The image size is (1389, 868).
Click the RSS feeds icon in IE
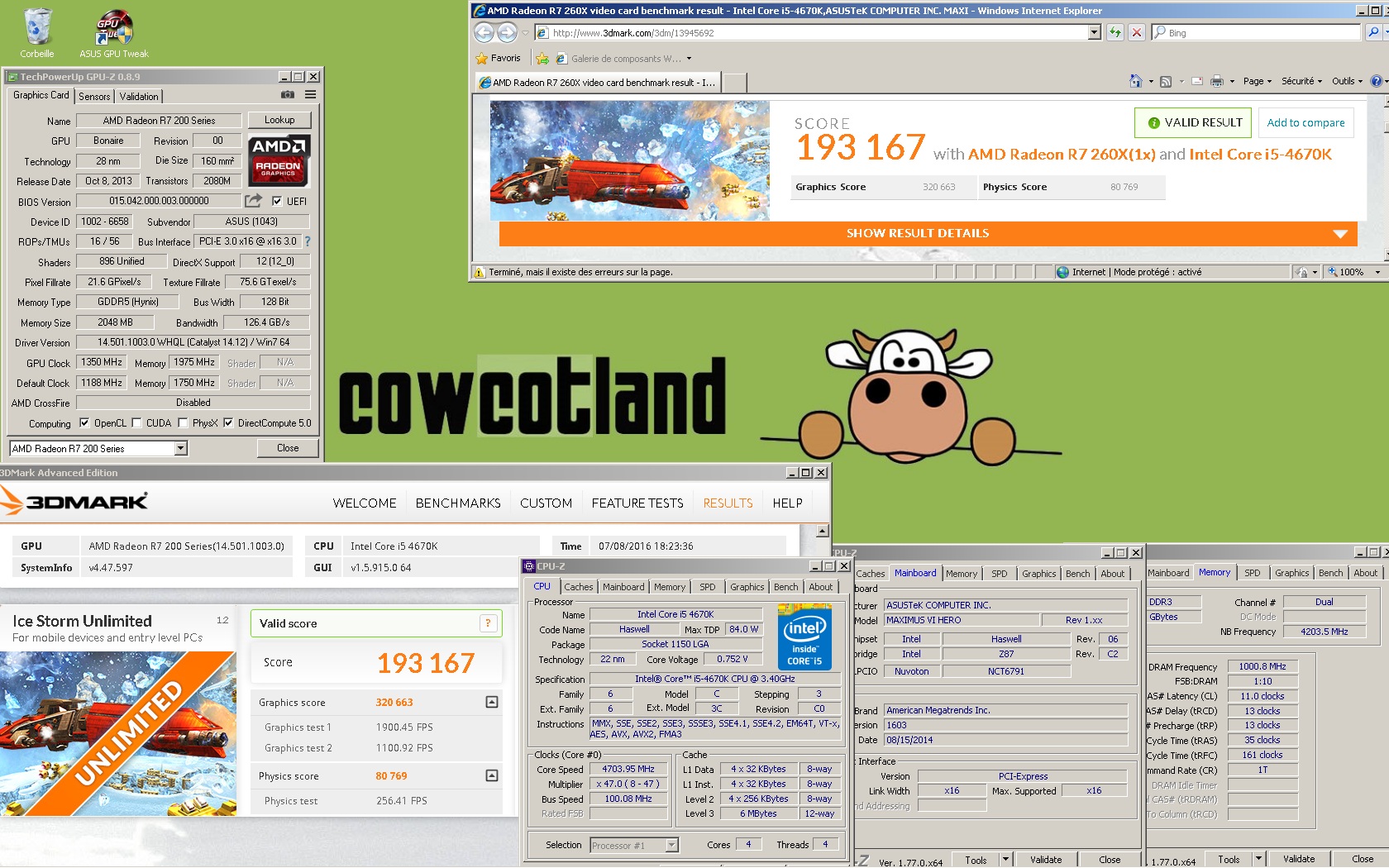tap(1166, 81)
